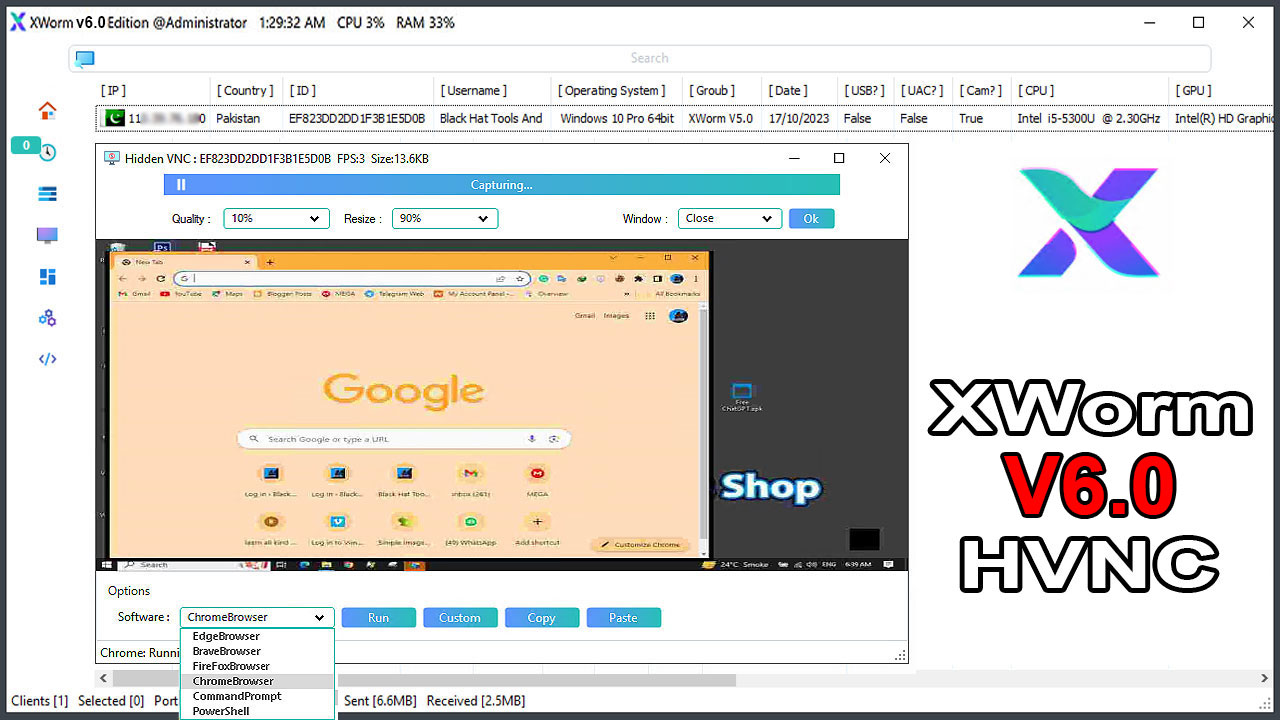Open the Home panel from the sidebar

pos(47,111)
